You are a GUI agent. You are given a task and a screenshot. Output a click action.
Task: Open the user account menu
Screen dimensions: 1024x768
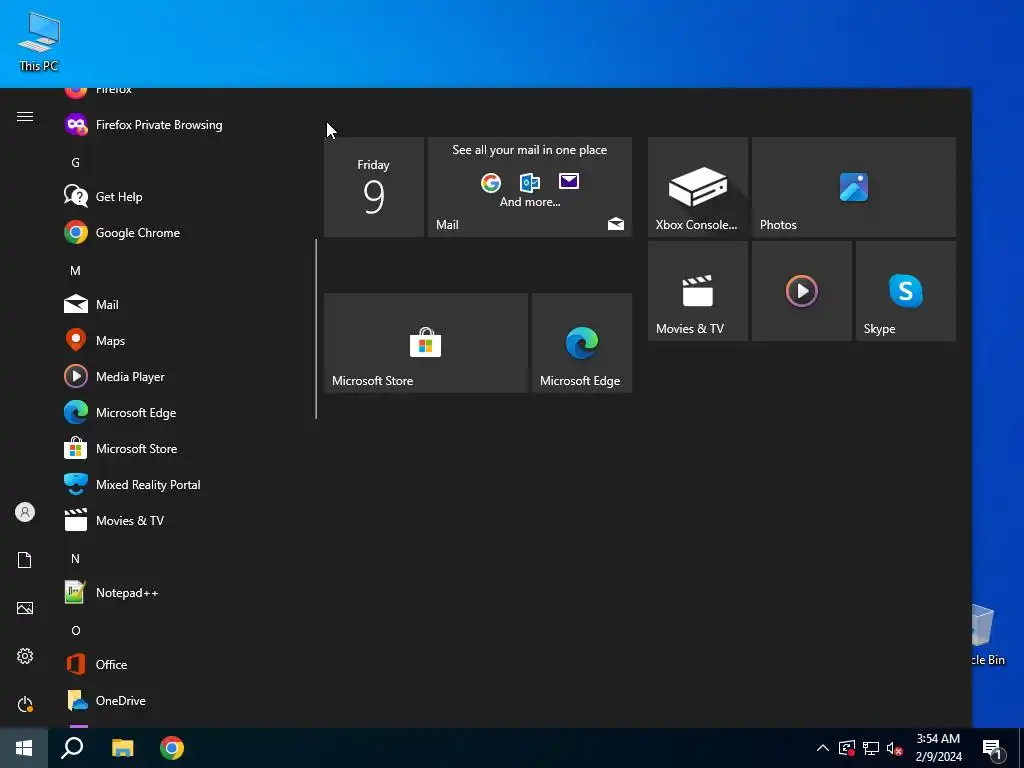tap(25, 512)
